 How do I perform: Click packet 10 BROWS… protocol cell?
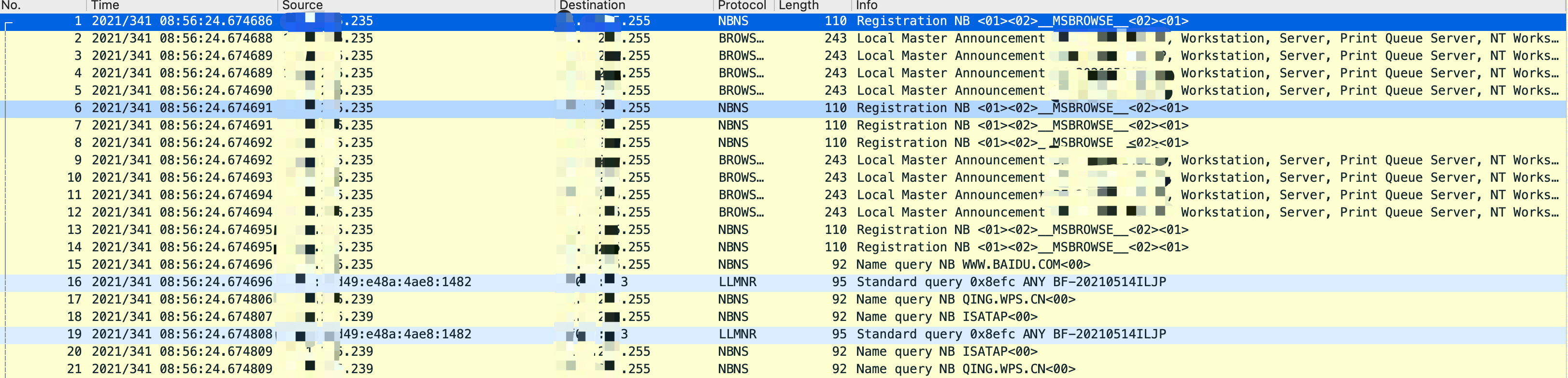click(x=741, y=178)
